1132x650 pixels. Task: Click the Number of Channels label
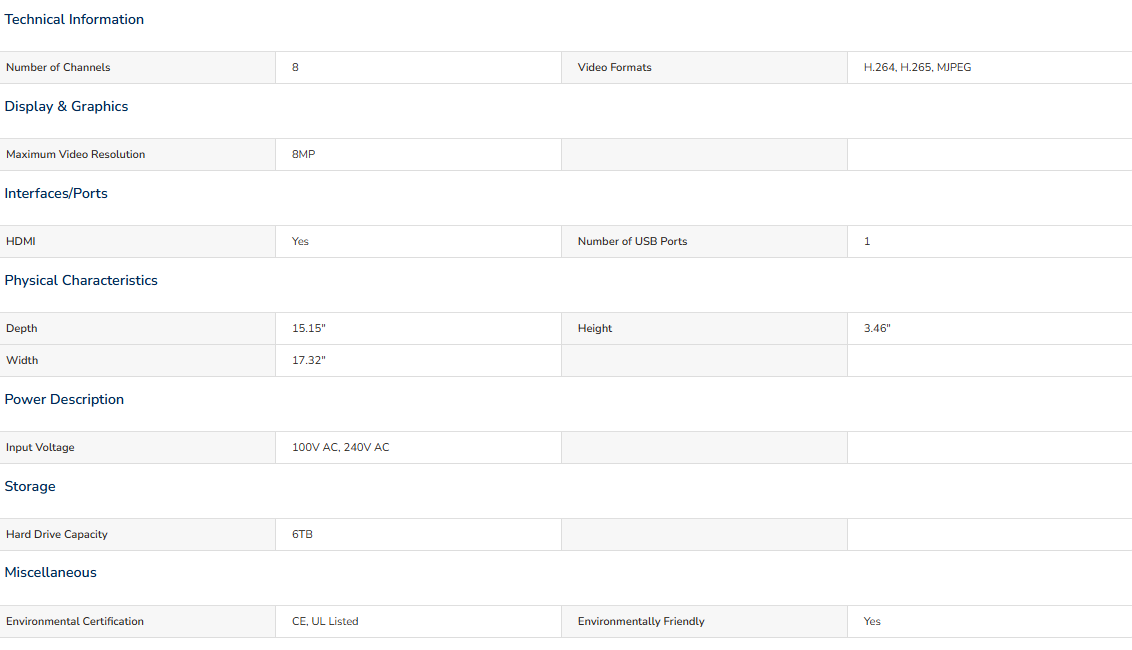coord(58,67)
